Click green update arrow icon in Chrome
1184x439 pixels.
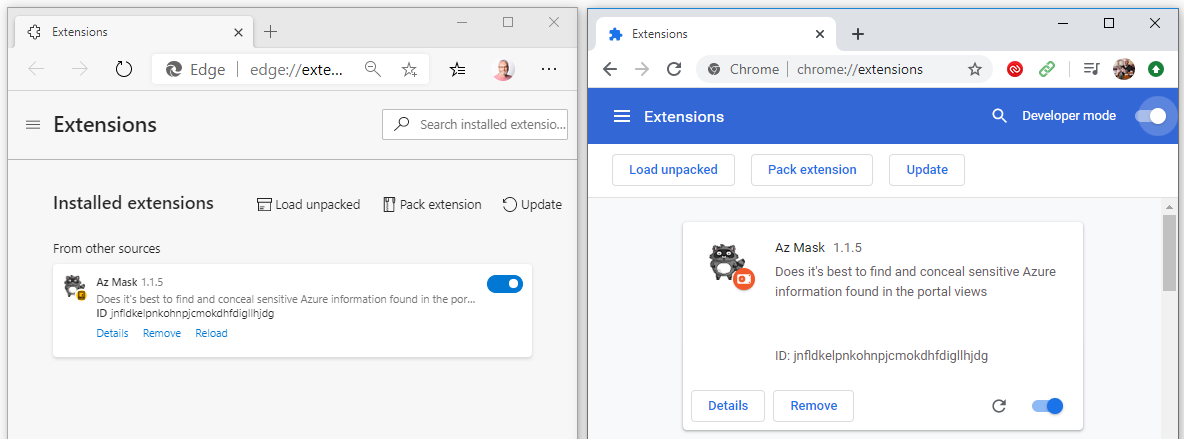click(x=1156, y=70)
